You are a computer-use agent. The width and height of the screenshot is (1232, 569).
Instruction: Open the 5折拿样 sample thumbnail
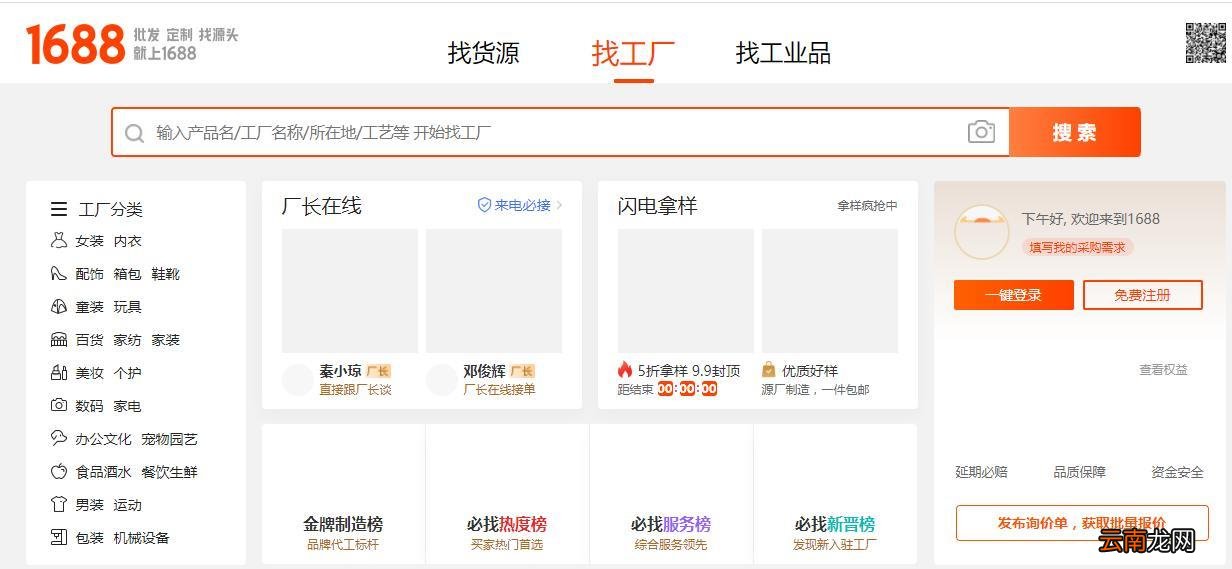coord(686,291)
